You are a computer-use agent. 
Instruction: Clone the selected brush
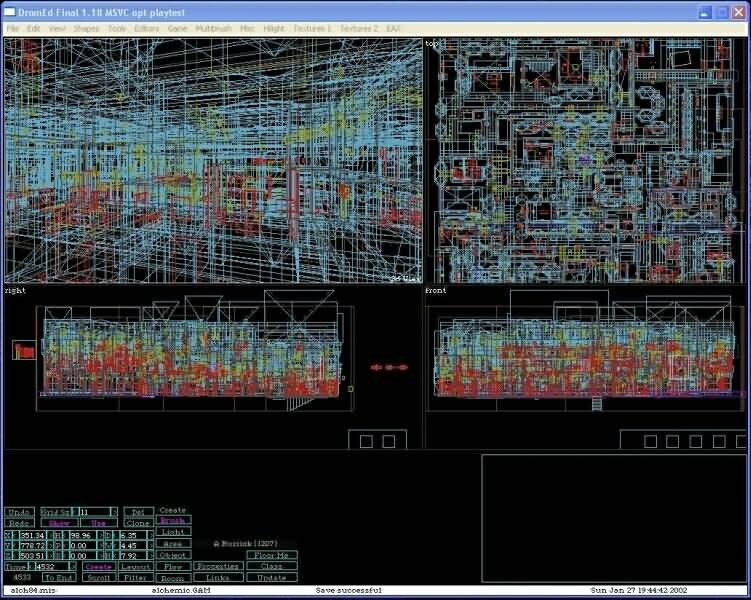pyautogui.click(x=138, y=523)
